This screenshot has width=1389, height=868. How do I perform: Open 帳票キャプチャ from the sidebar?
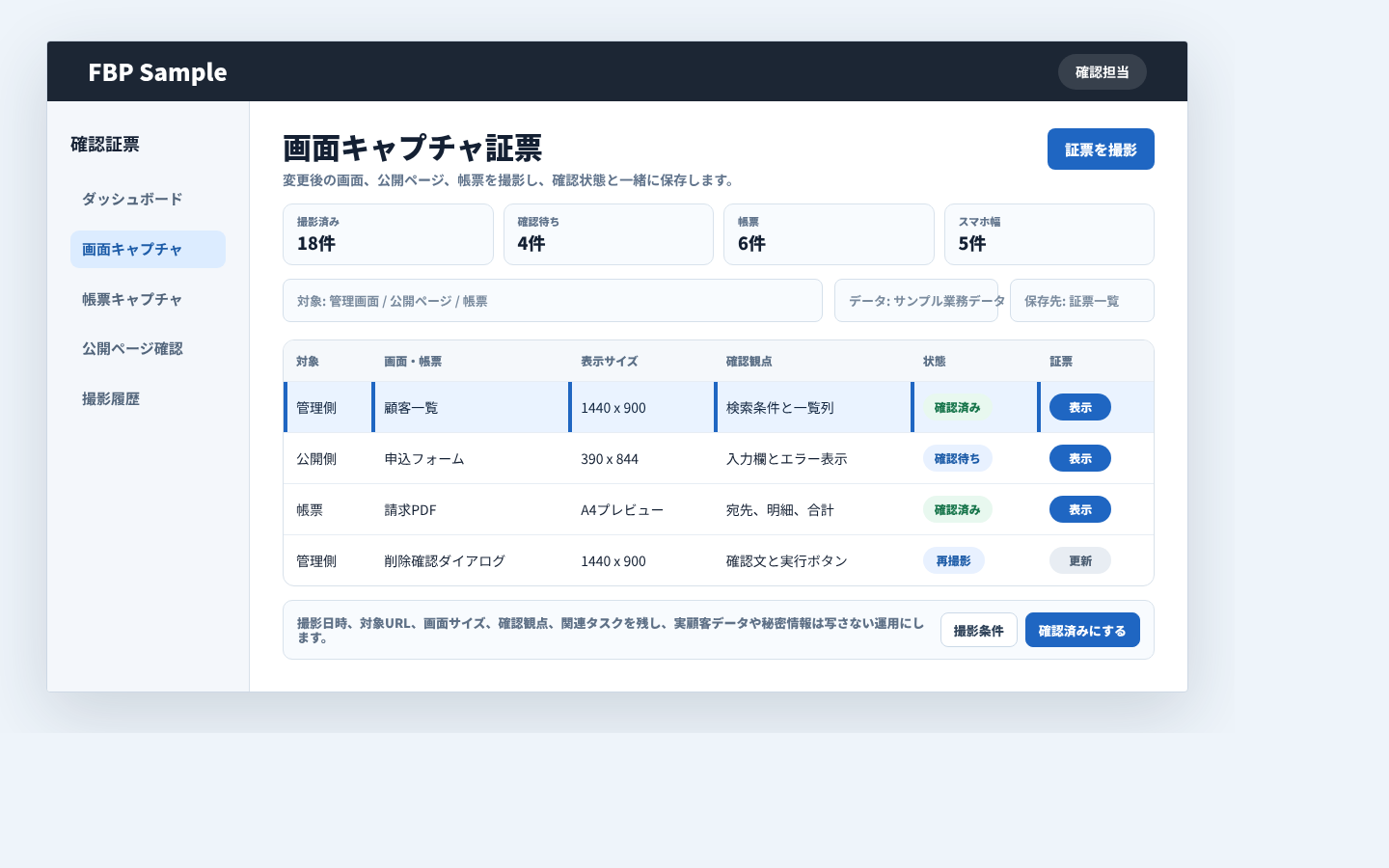click(148, 300)
